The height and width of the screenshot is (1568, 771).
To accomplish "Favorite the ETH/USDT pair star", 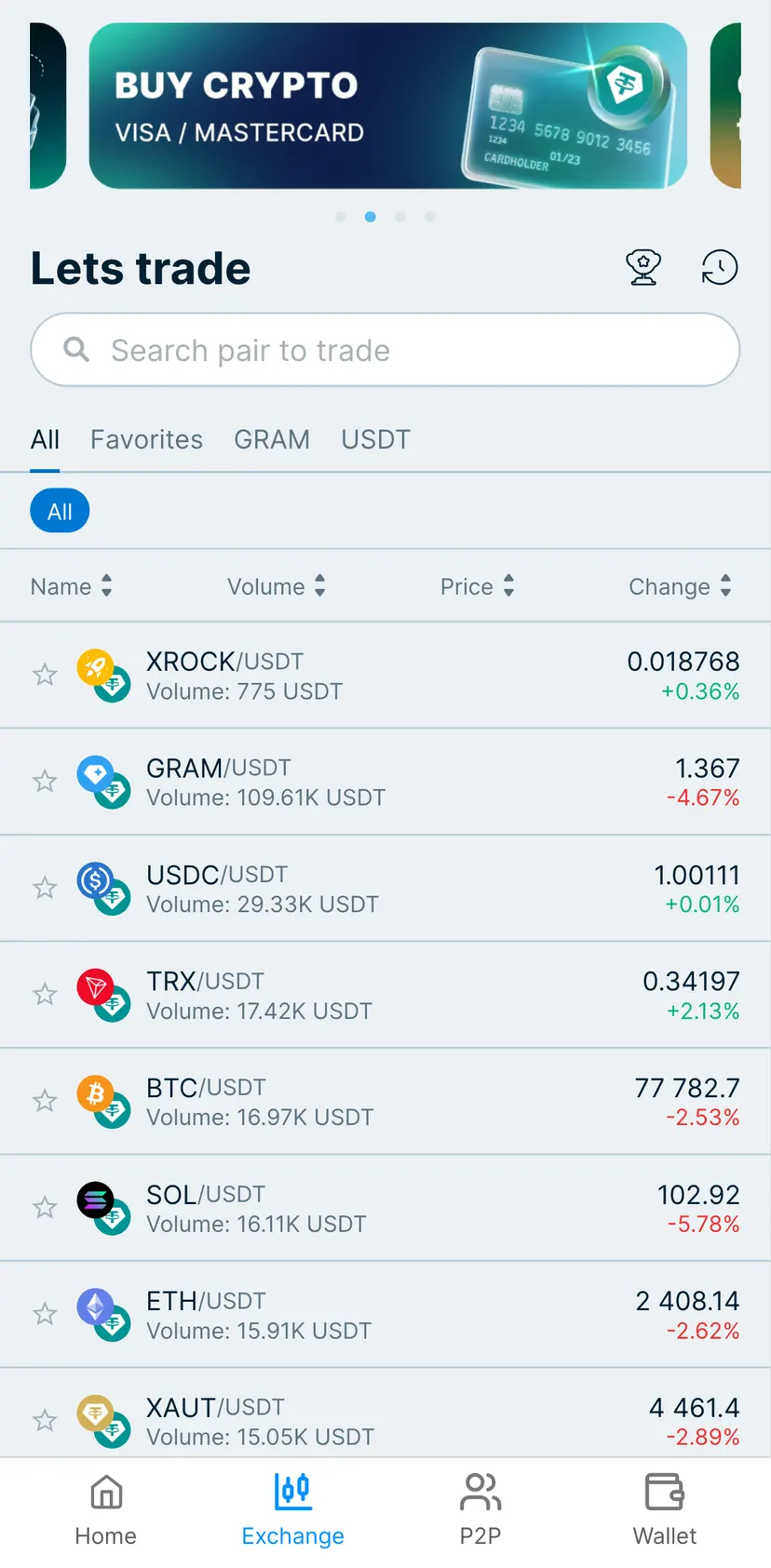I will coord(45,1314).
